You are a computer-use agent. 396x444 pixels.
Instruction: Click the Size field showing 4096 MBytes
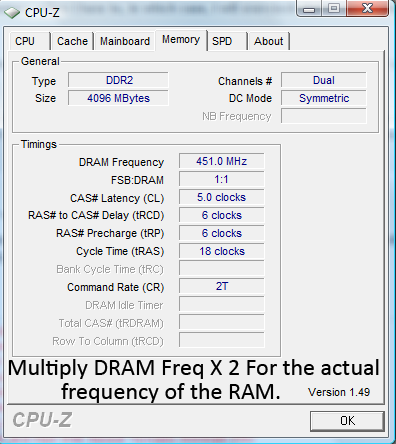pos(118,98)
